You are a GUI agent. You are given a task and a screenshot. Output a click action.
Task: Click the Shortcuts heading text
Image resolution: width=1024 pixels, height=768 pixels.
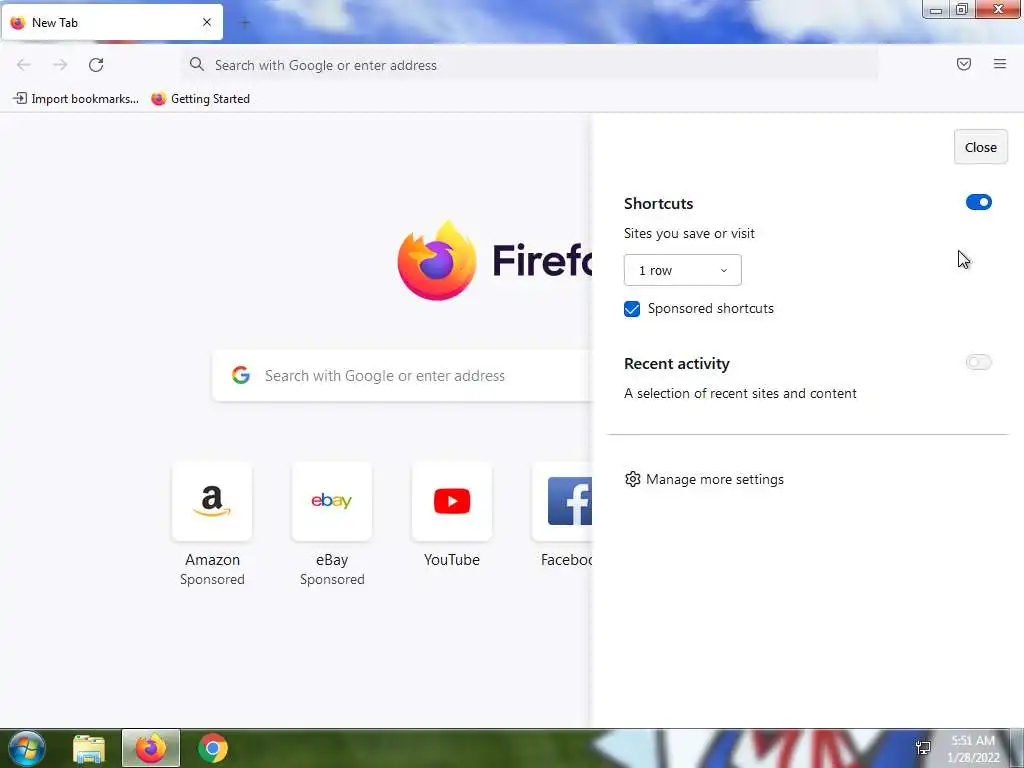pyautogui.click(x=658, y=203)
